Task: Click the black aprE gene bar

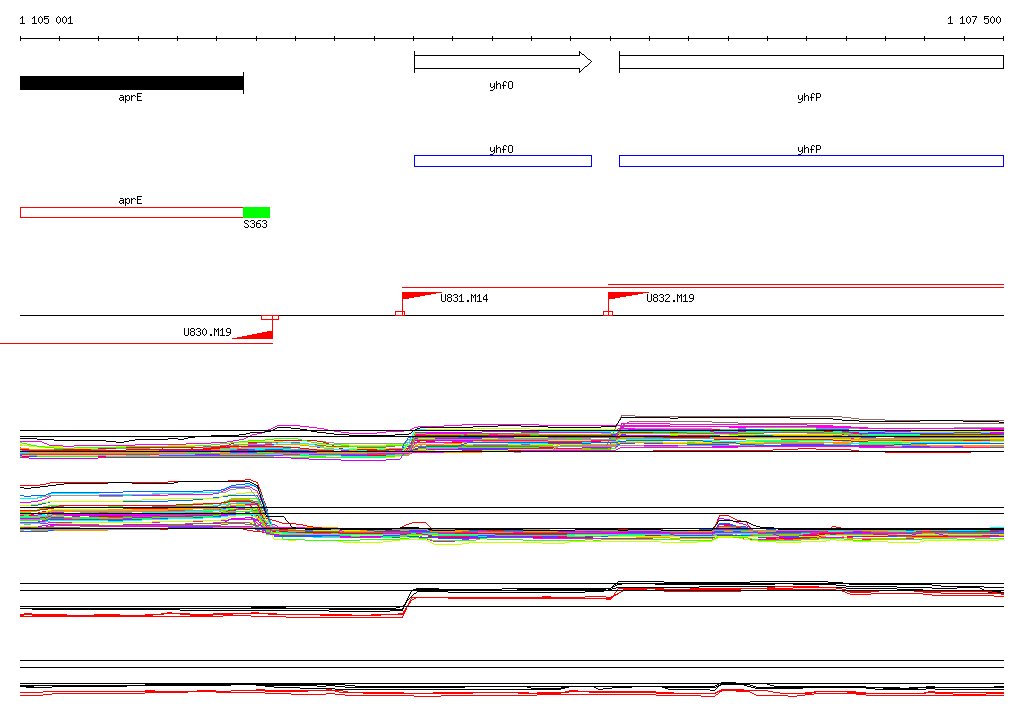Action: [131, 83]
